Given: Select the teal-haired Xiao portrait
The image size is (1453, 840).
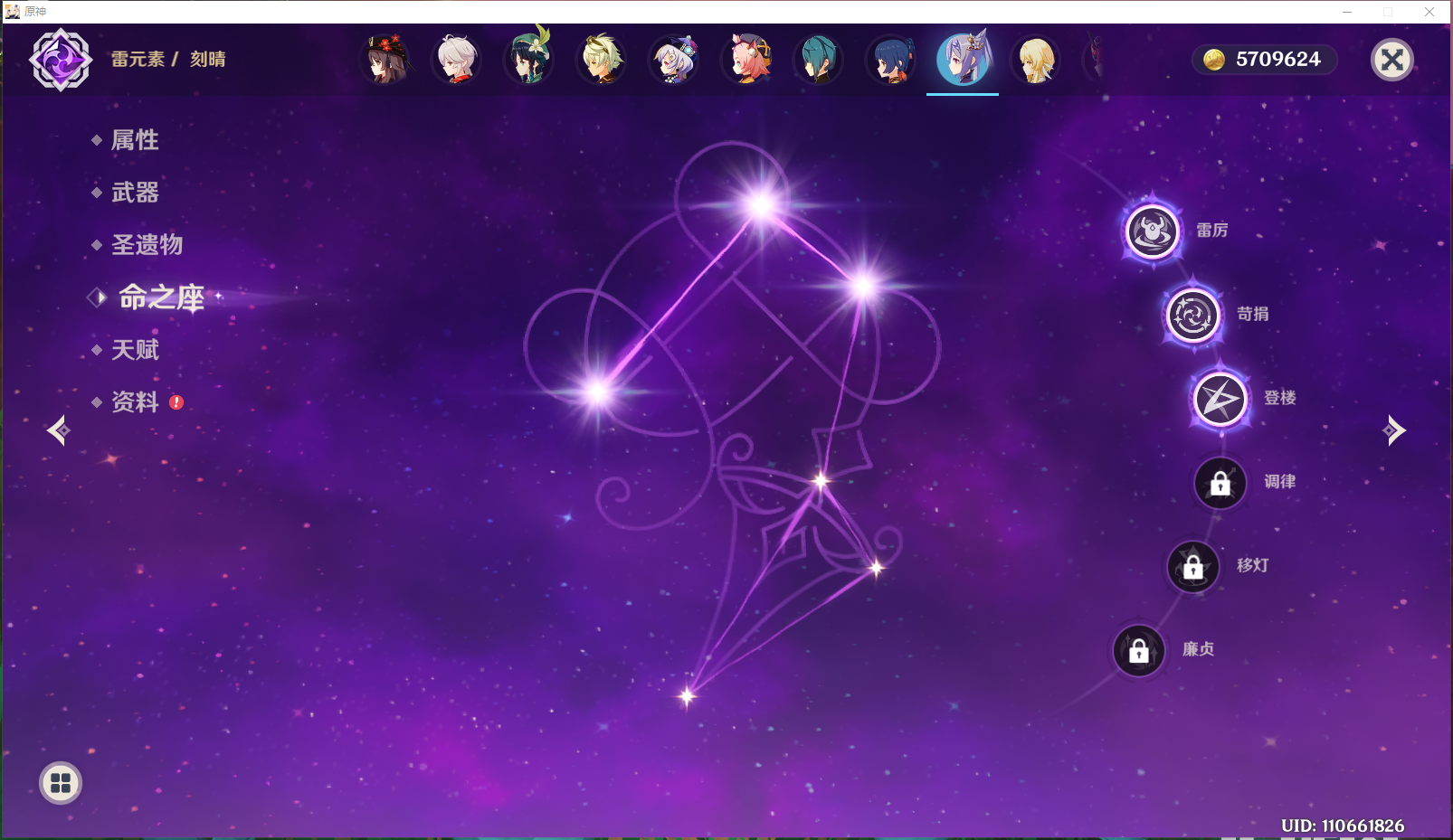Looking at the screenshot, I should pos(819,60).
